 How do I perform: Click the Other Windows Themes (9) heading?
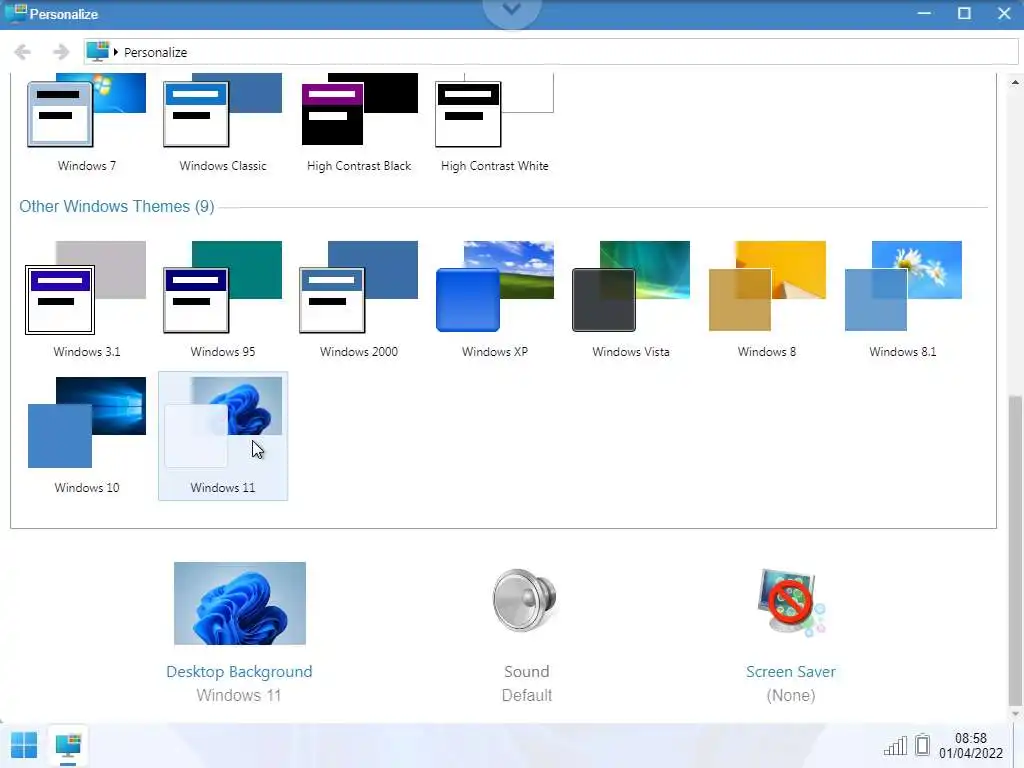click(x=116, y=206)
